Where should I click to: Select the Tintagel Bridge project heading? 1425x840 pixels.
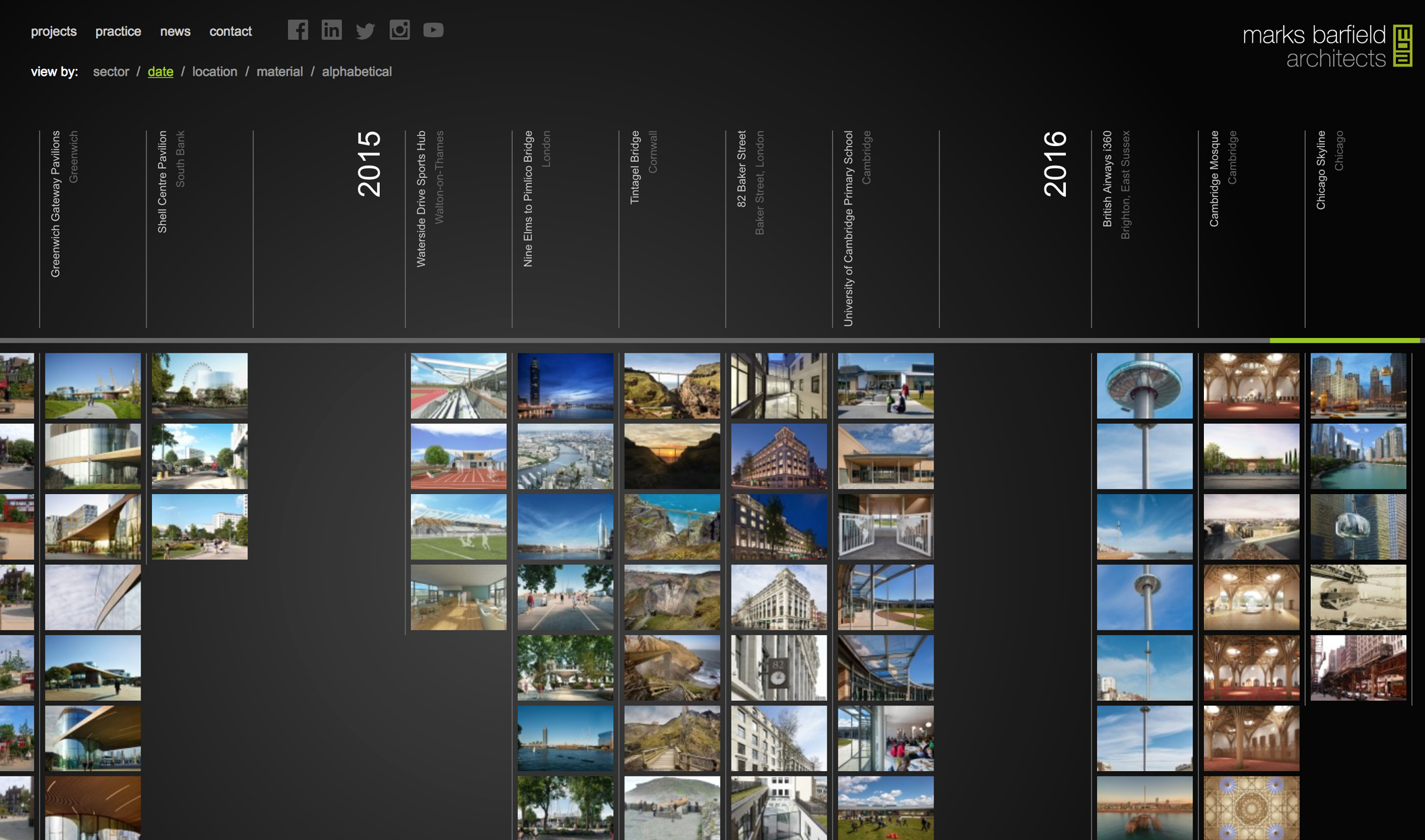pyautogui.click(x=635, y=168)
